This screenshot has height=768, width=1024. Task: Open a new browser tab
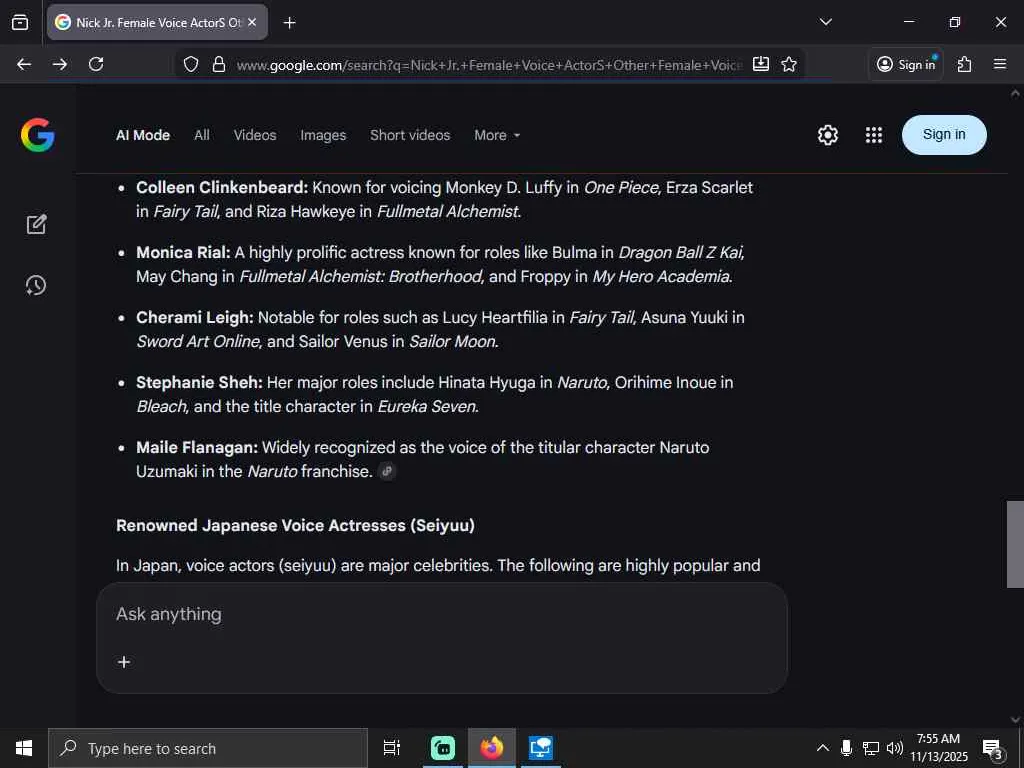(x=289, y=23)
